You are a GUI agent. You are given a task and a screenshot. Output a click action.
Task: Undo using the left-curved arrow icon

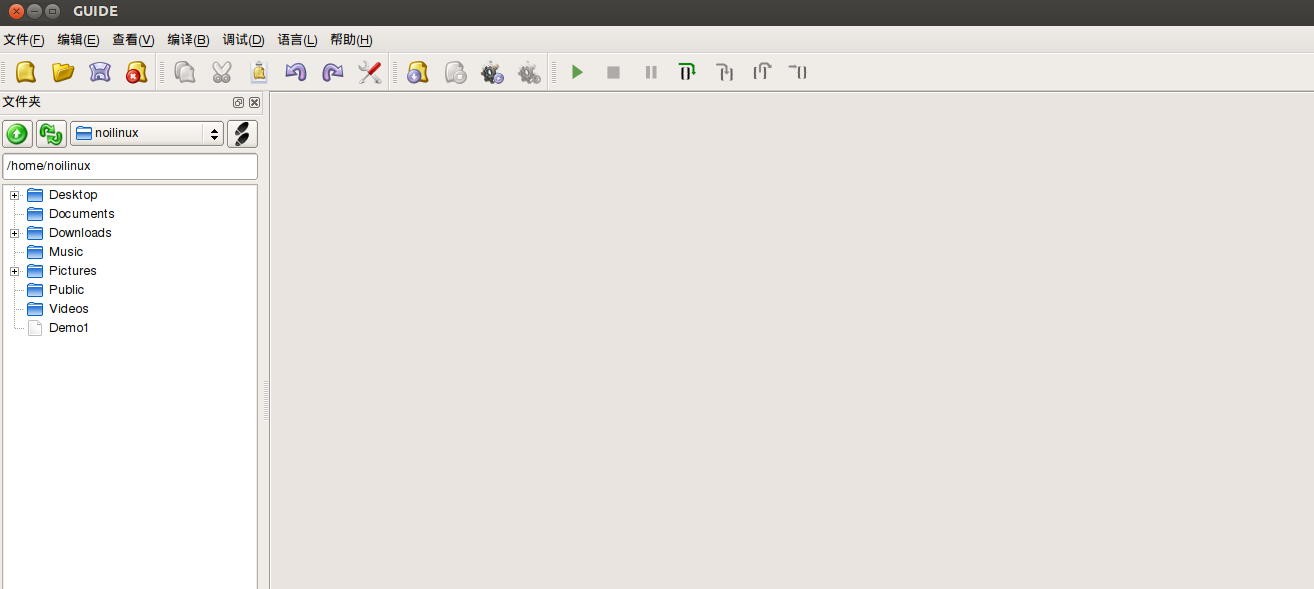[296, 72]
